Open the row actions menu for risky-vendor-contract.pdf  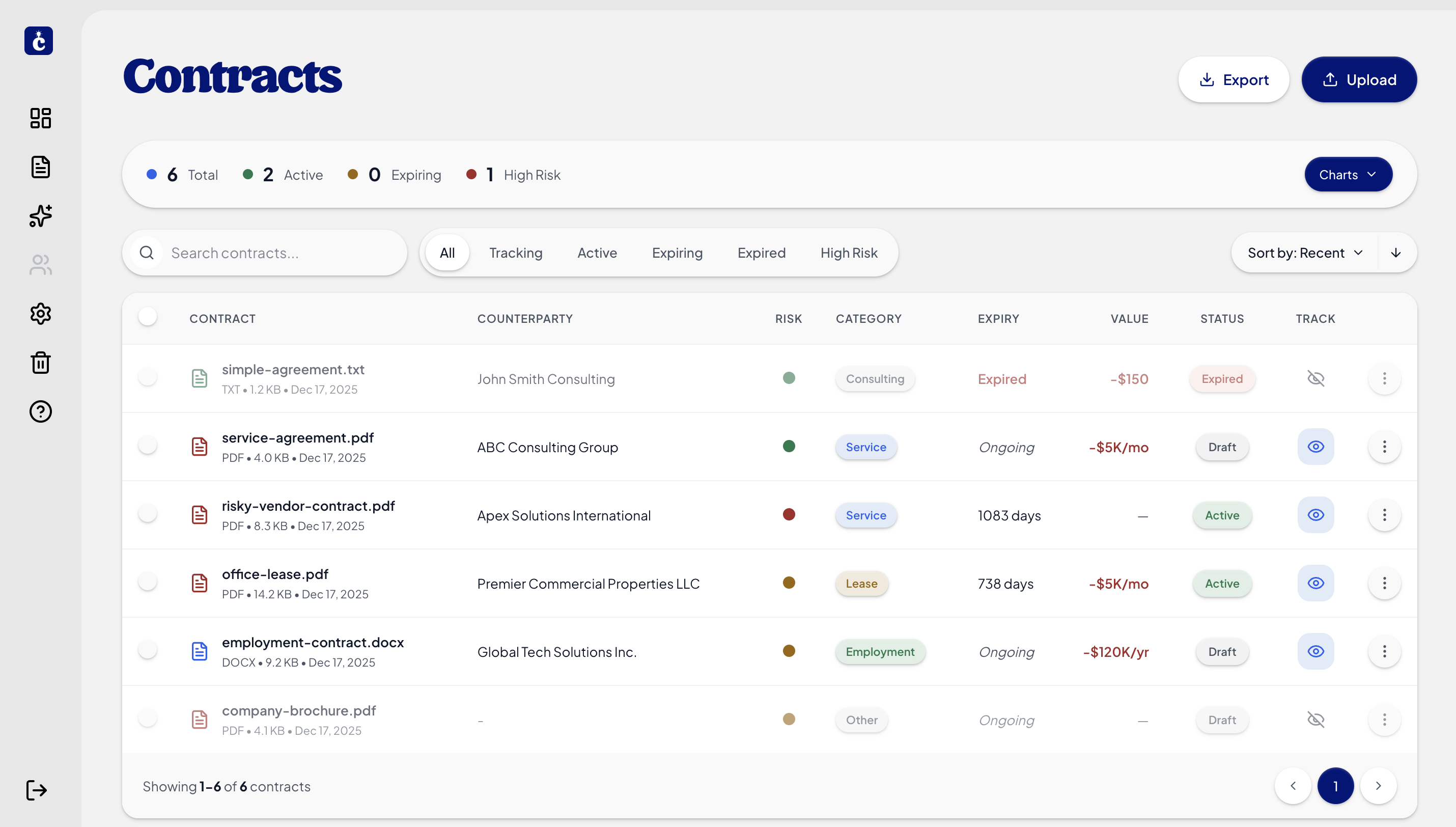(x=1384, y=515)
